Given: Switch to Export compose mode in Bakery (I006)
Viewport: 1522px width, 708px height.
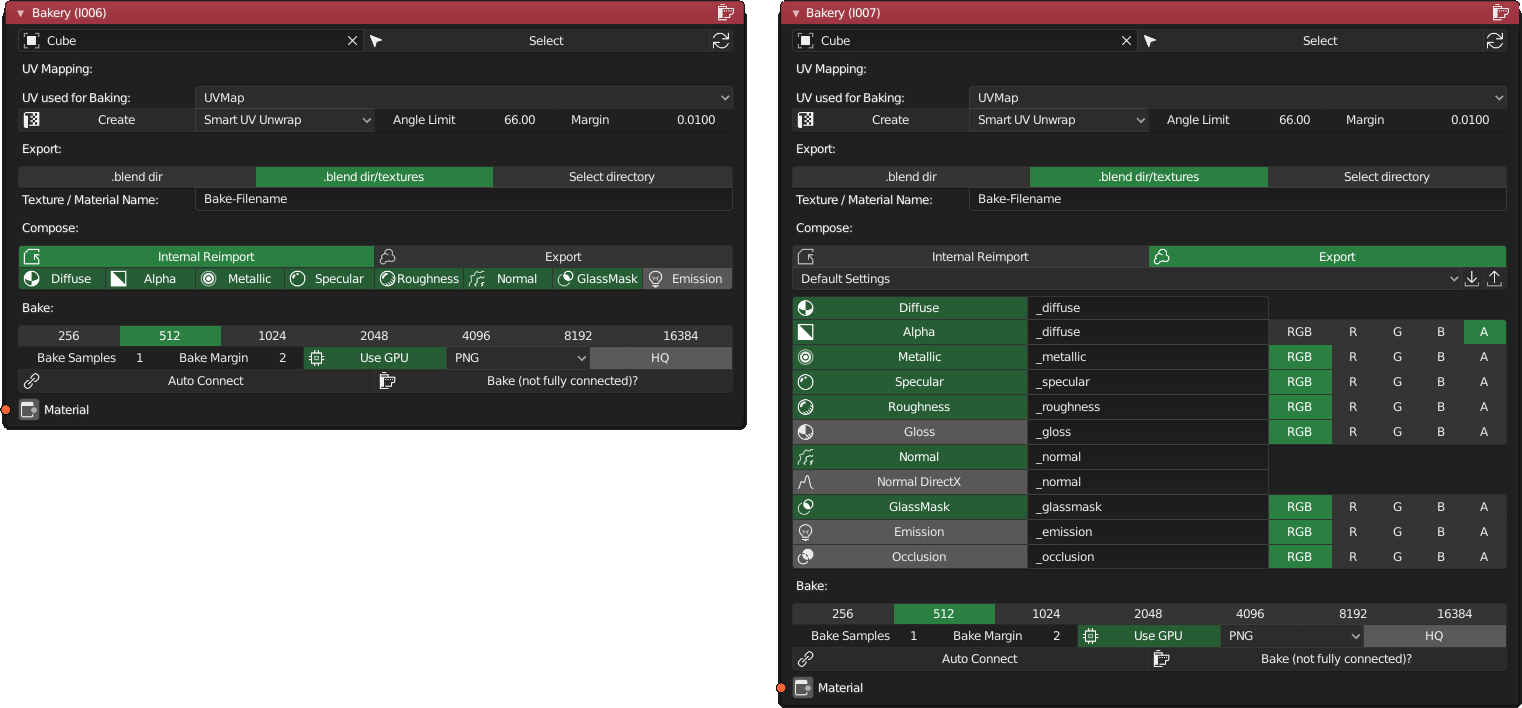Looking at the screenshot, I should click(553, 257).
